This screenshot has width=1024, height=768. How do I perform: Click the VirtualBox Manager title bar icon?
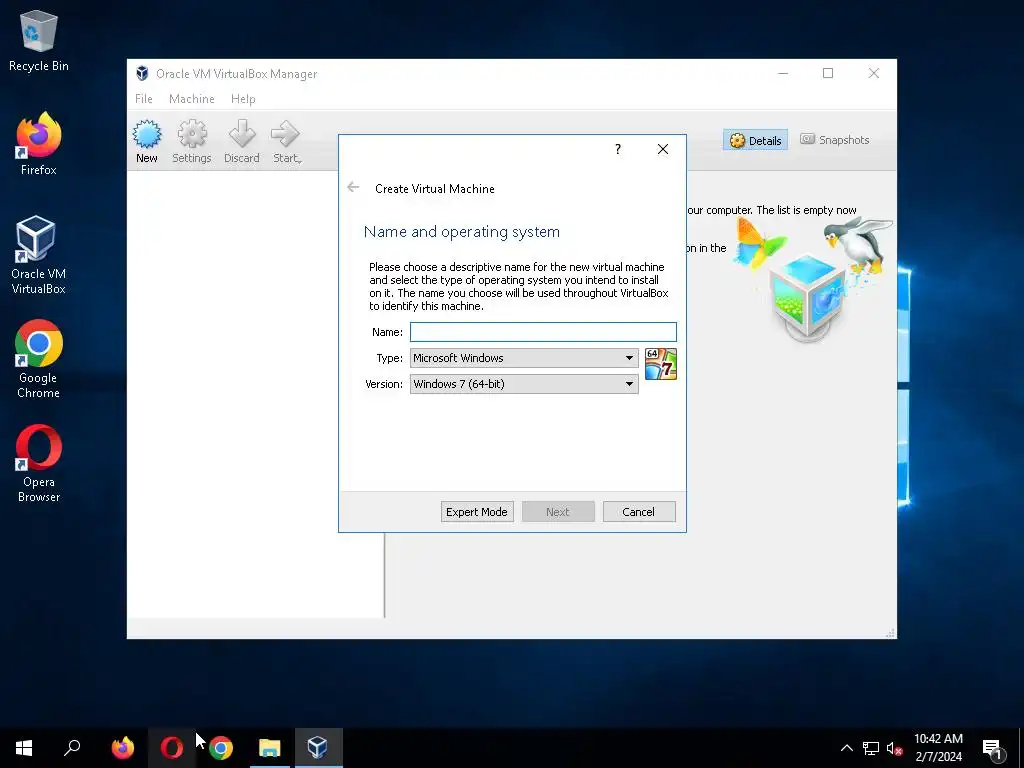142,73
